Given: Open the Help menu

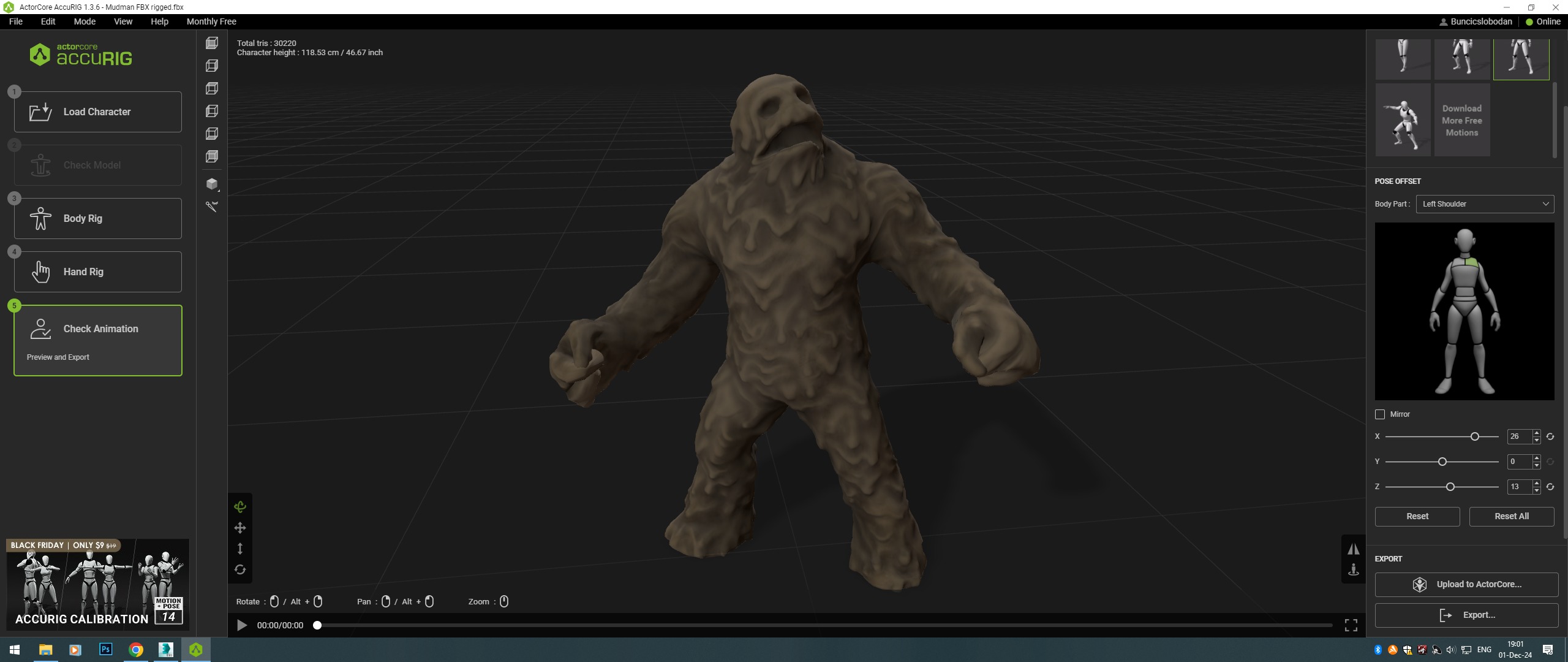Looking at the screenshot, I should pyautogui.click(x=159, y=21).
